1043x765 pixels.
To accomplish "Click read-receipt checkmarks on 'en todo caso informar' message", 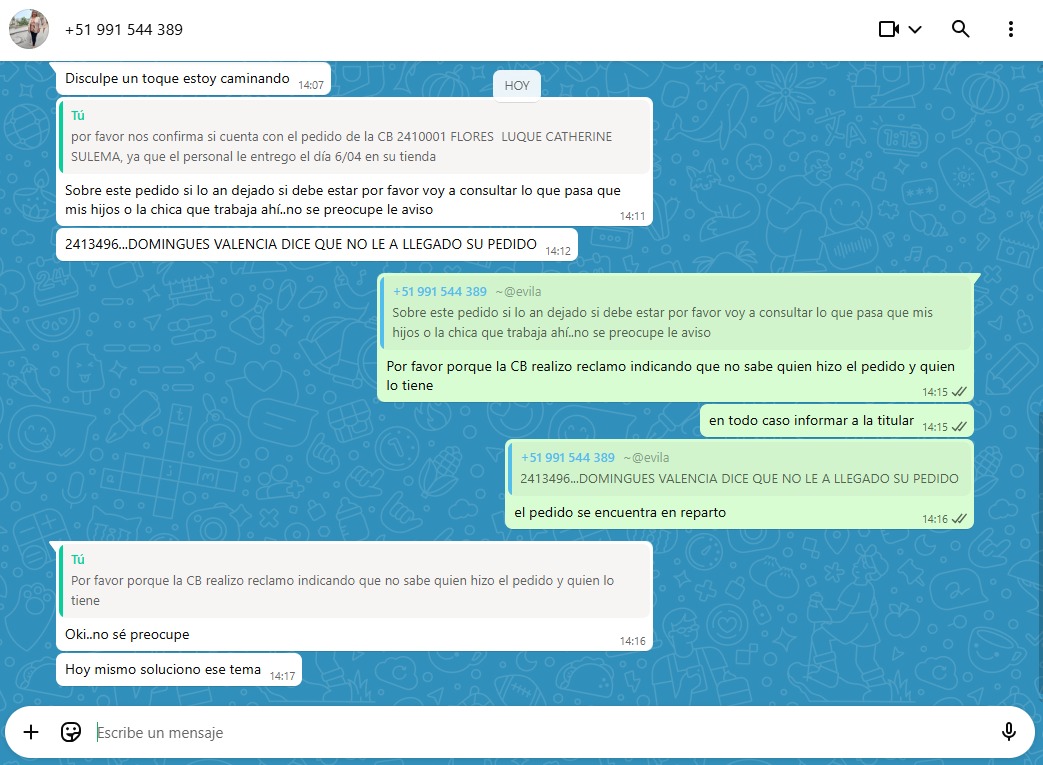I will click(x=959, y=427).
